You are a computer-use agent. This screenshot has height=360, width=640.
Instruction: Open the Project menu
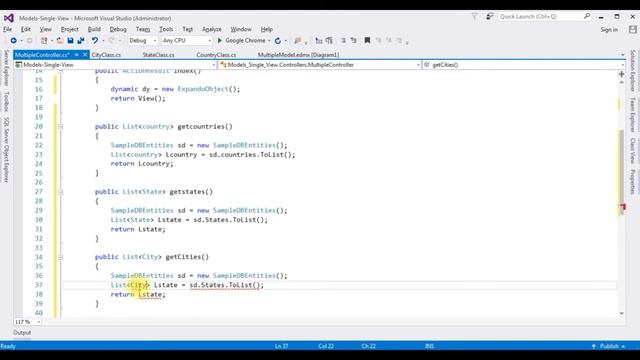tap(69, 29)
